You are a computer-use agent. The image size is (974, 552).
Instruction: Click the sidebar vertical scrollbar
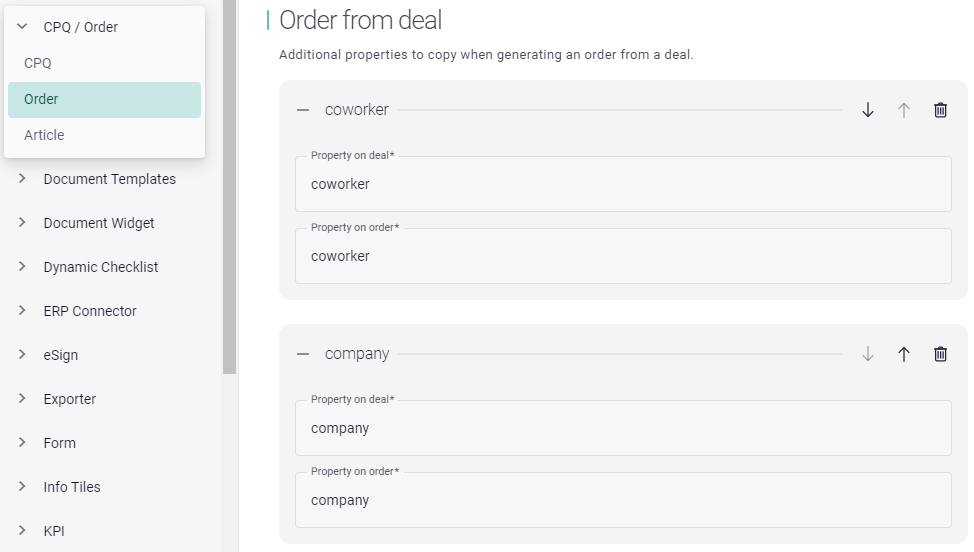point(229,200)
